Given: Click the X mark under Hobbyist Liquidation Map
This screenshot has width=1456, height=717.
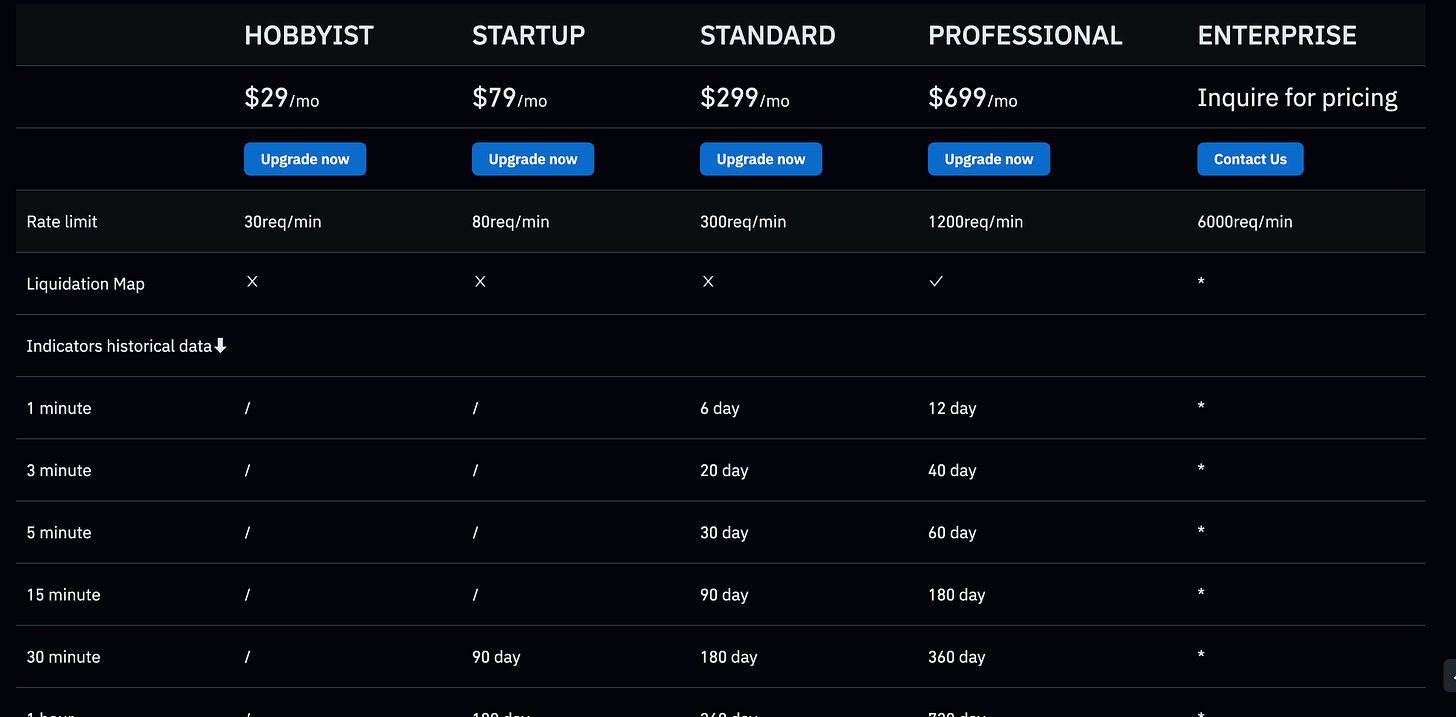Looking at the screenshot, I should [252, 282].
